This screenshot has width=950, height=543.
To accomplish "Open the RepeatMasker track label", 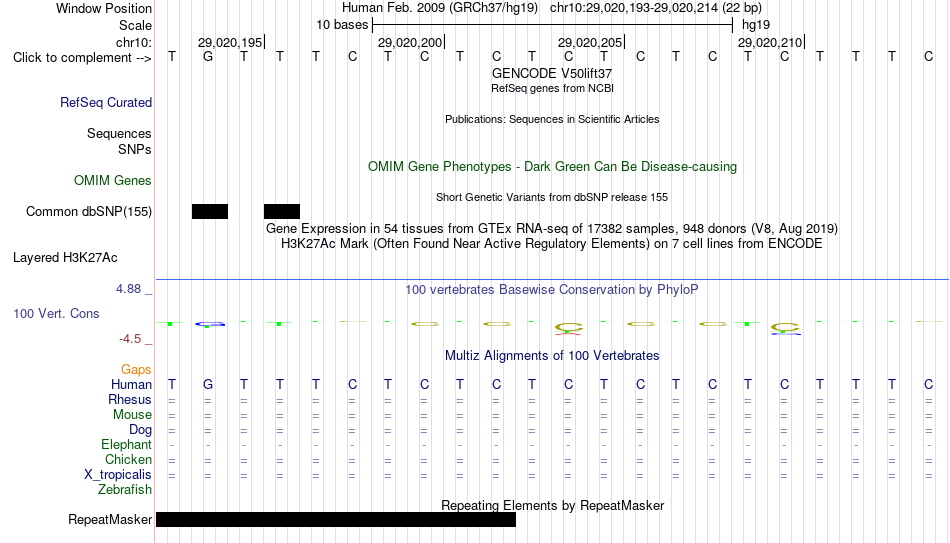I will pyautogui.click(x=110, y=519).
